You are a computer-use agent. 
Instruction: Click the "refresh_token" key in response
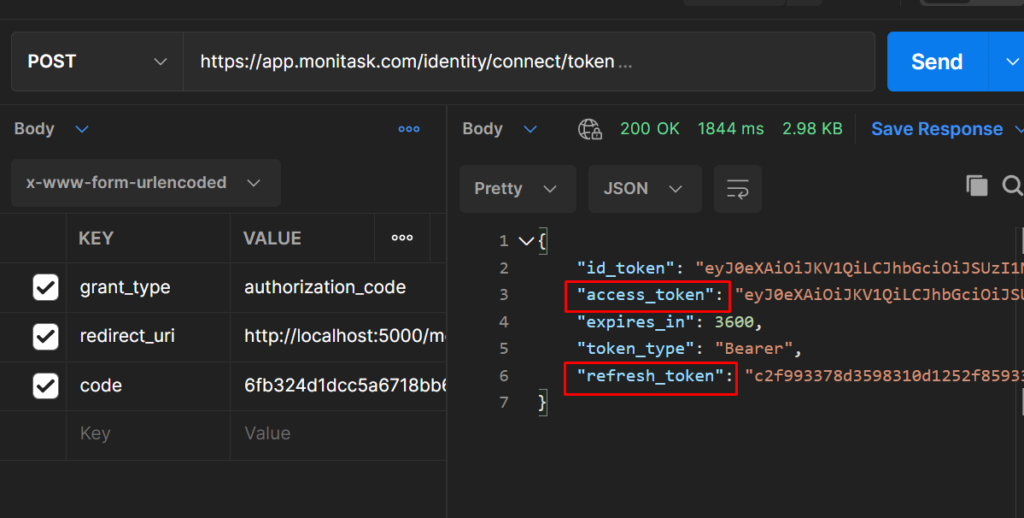[650, 376]
